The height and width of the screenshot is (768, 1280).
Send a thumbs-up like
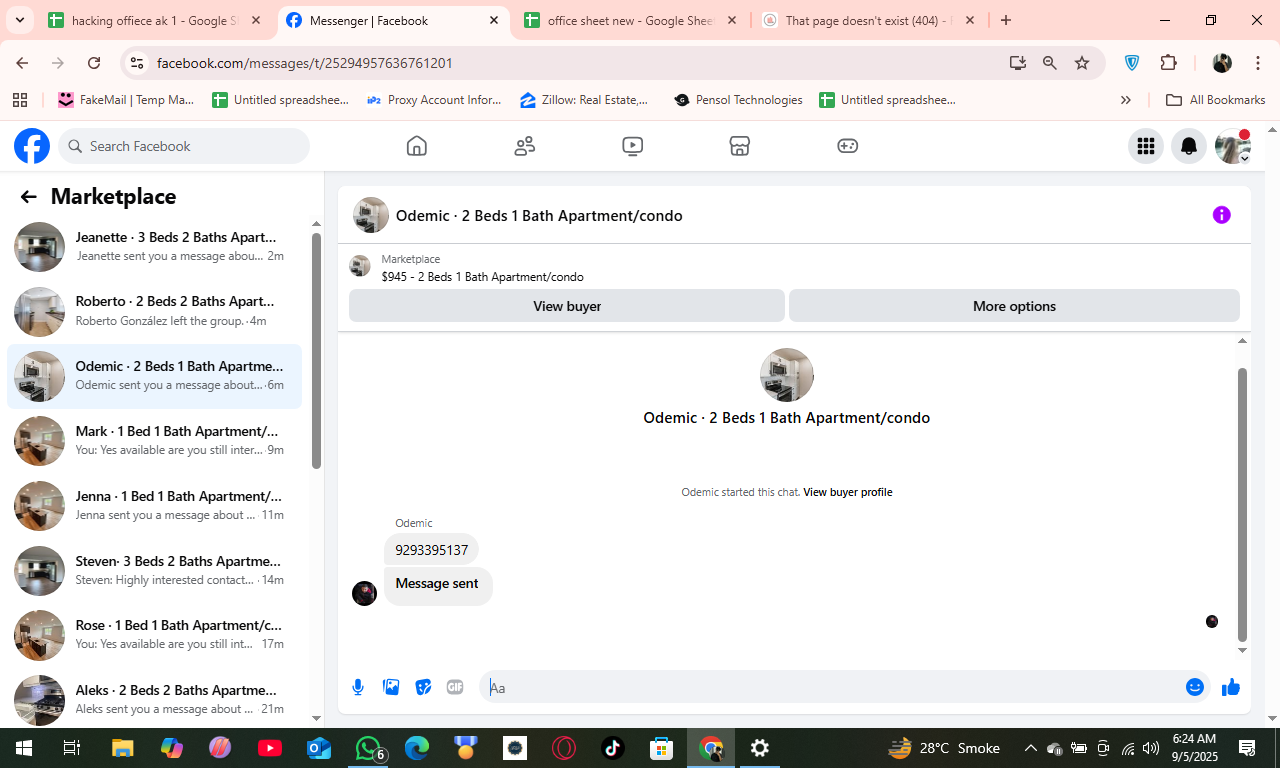1230,687
